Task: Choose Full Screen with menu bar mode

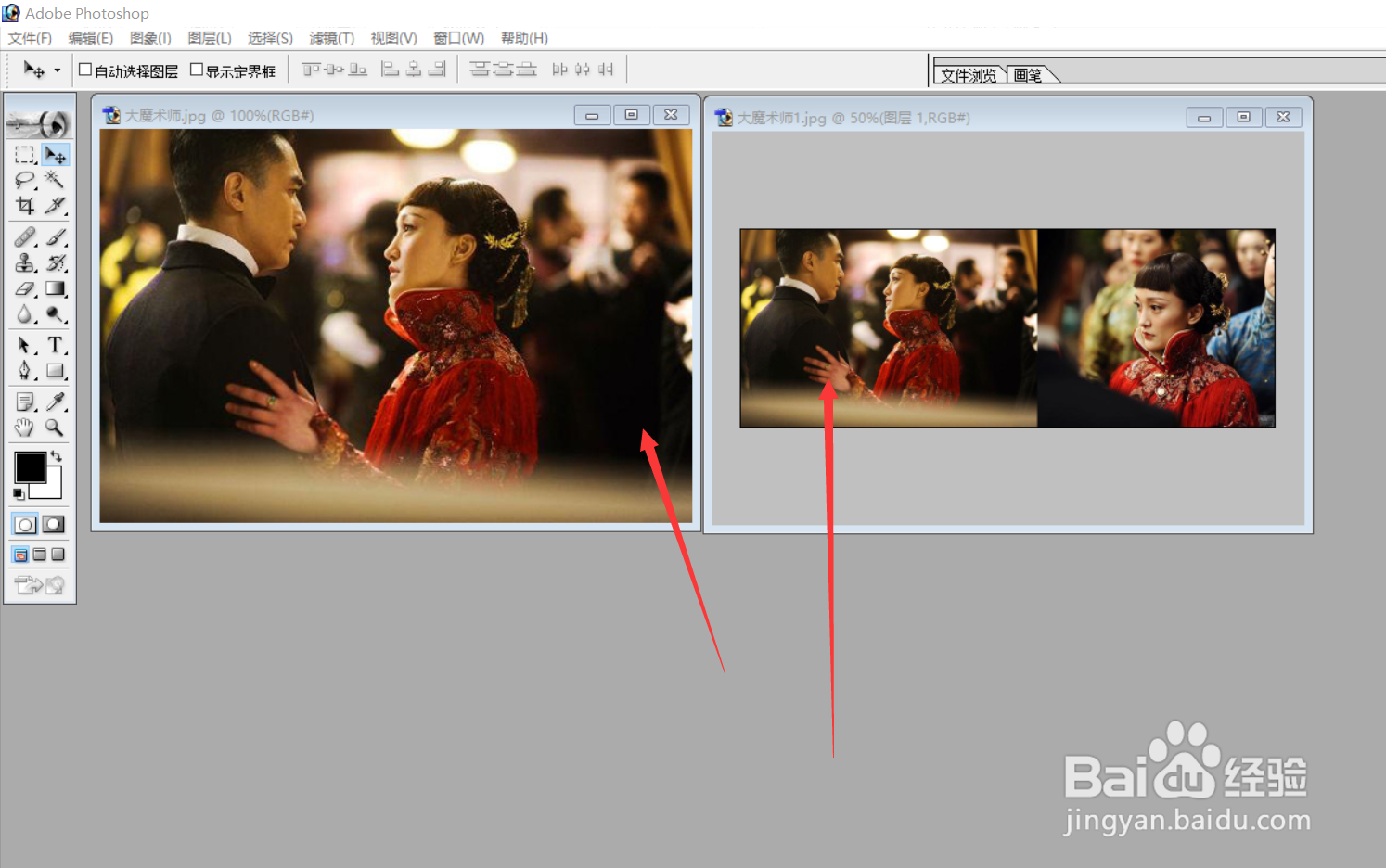Action: point(39,555)
